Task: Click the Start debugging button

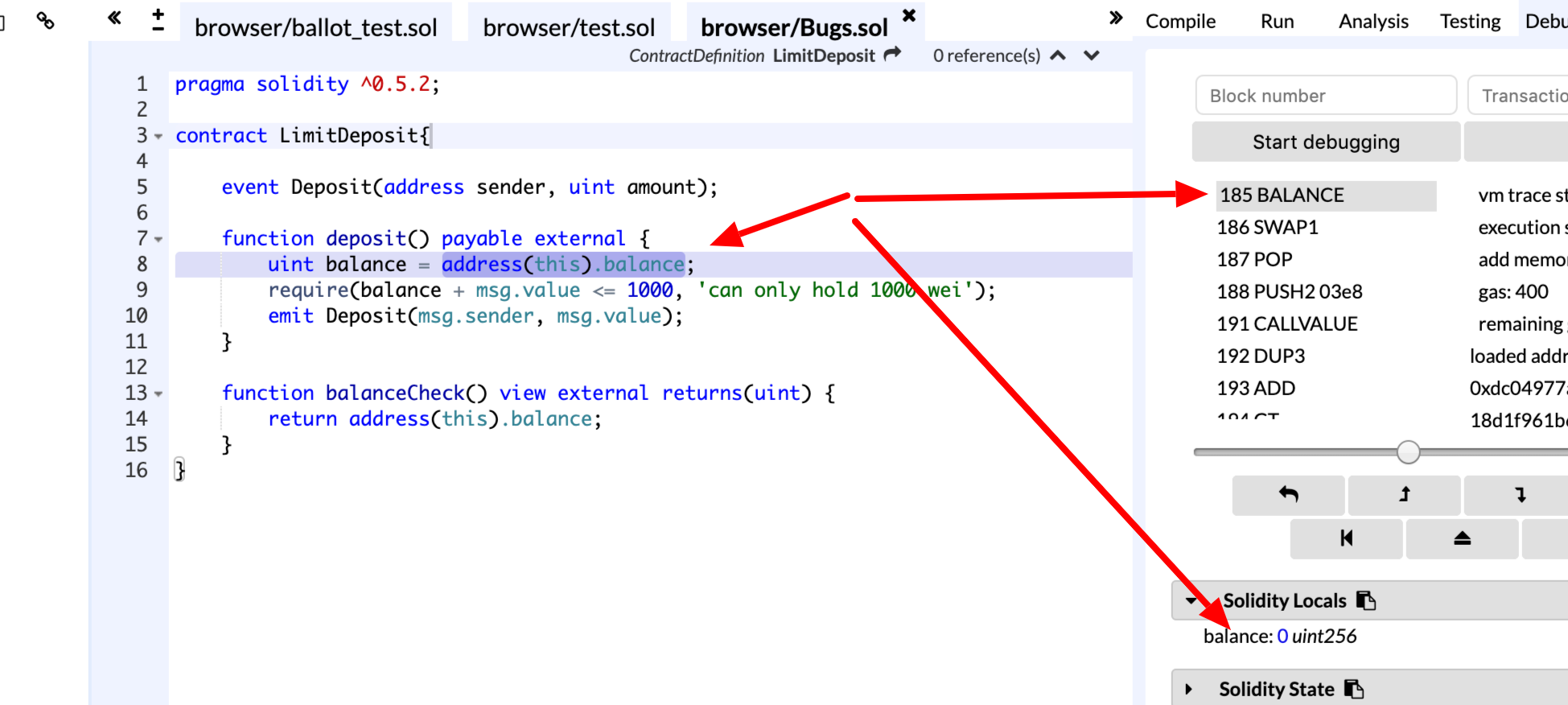Action: 1325,142
